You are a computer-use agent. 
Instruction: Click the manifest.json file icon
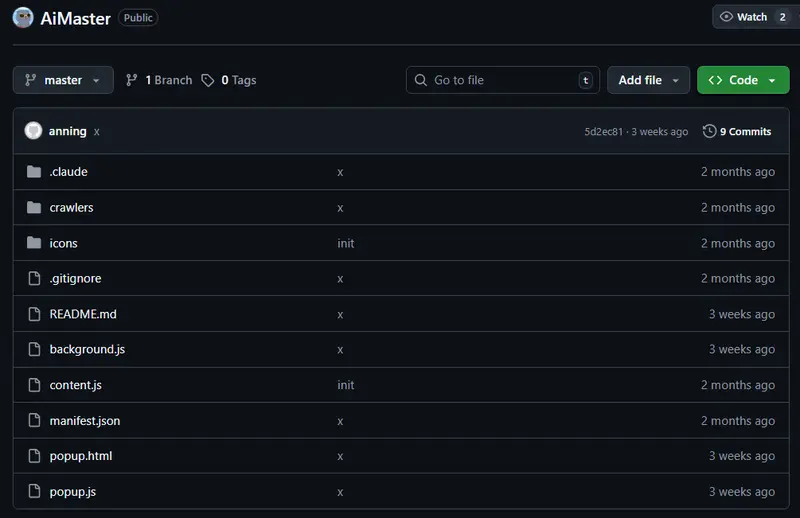(x=34, y=421)
